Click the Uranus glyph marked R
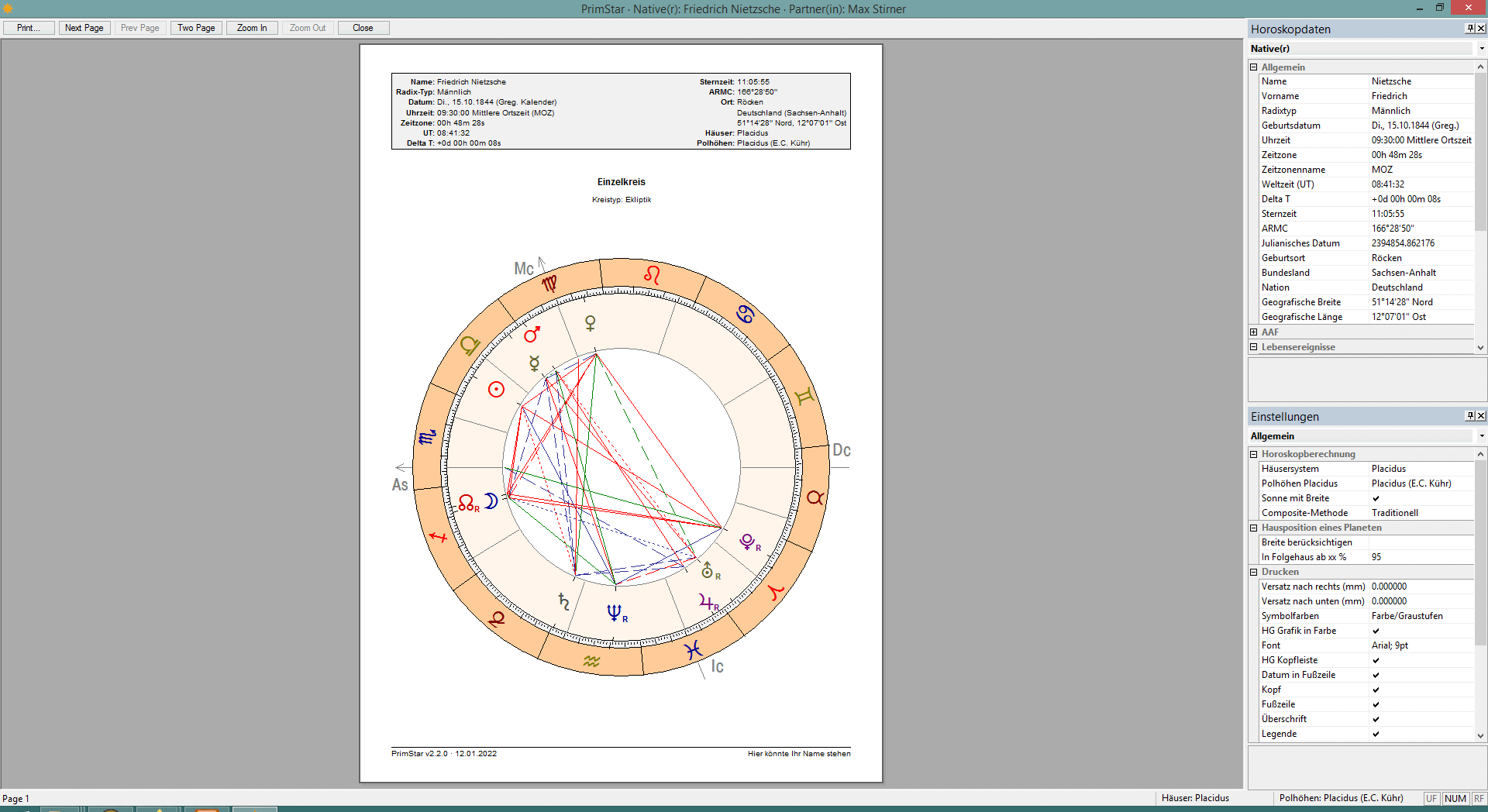This screenshot has width=1488, height=812. (711, 571)
